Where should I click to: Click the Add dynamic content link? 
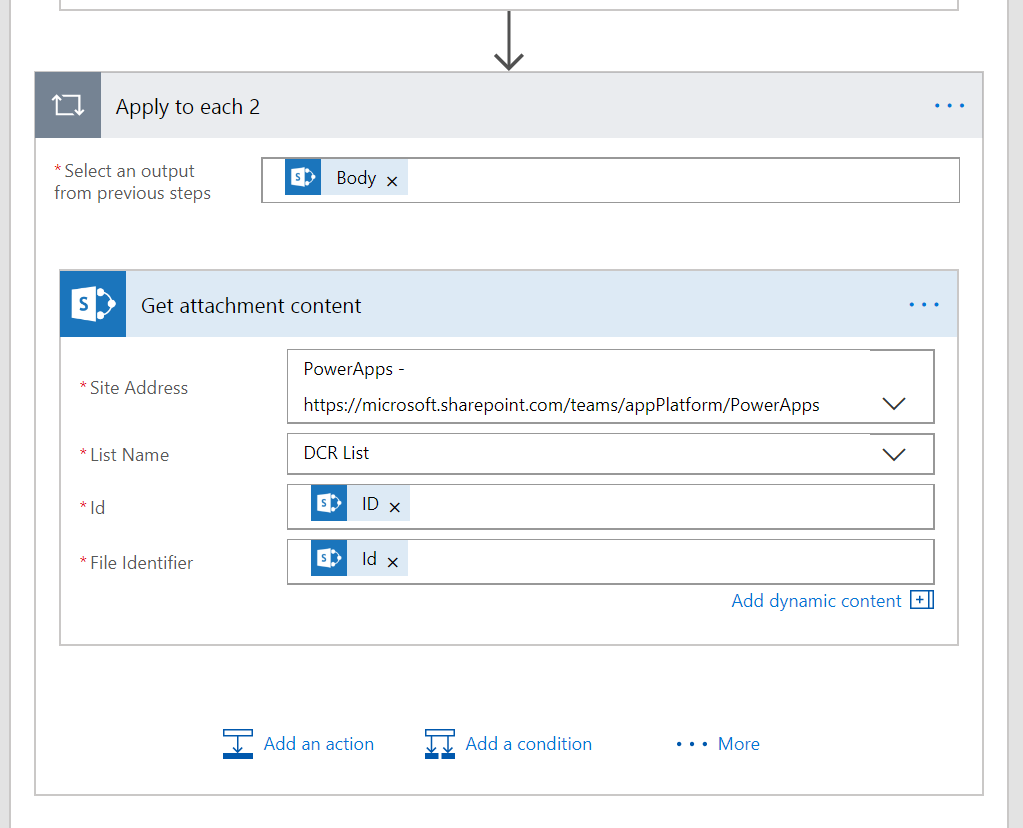click(x=816, y=600)
